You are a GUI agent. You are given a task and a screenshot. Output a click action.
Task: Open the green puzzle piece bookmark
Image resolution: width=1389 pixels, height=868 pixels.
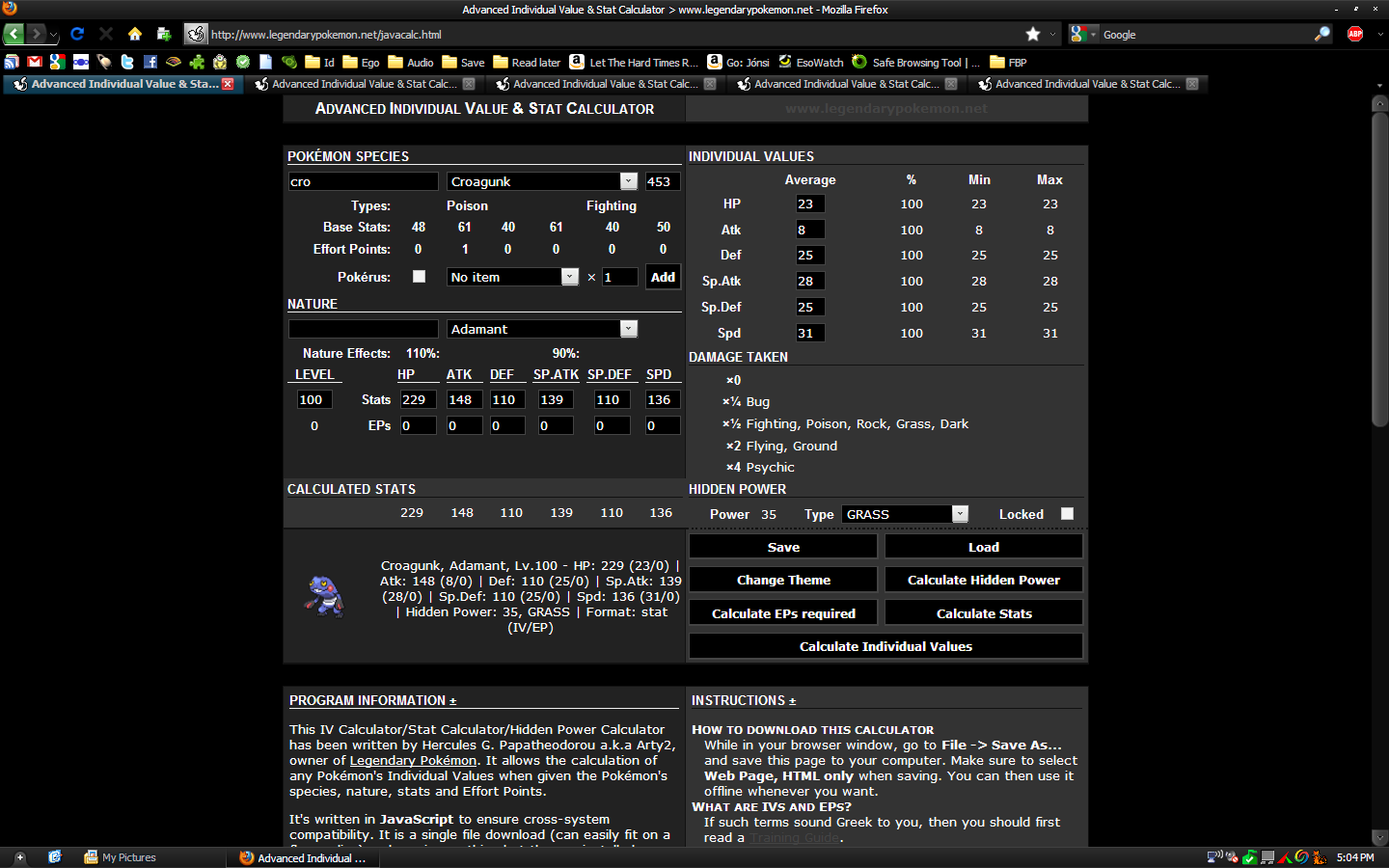point(197,62)
